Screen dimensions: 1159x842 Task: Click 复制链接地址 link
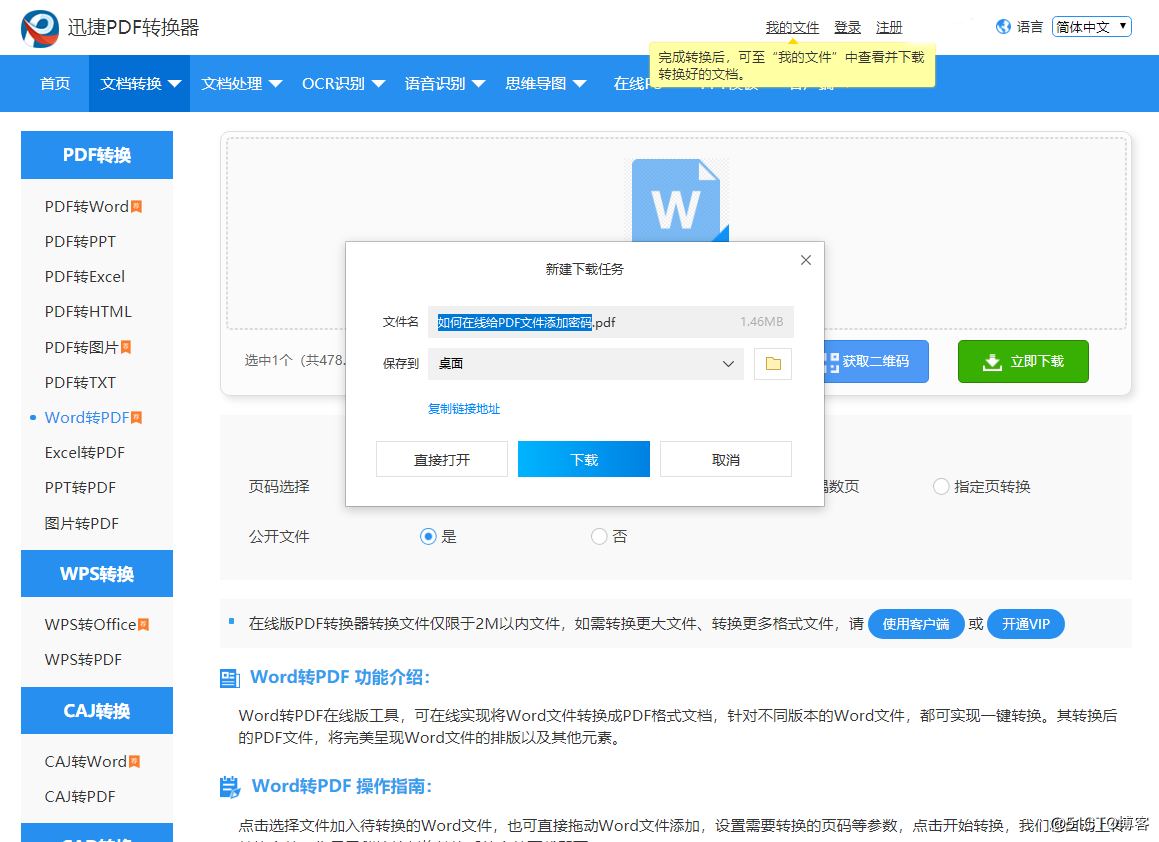coord(464,409)
